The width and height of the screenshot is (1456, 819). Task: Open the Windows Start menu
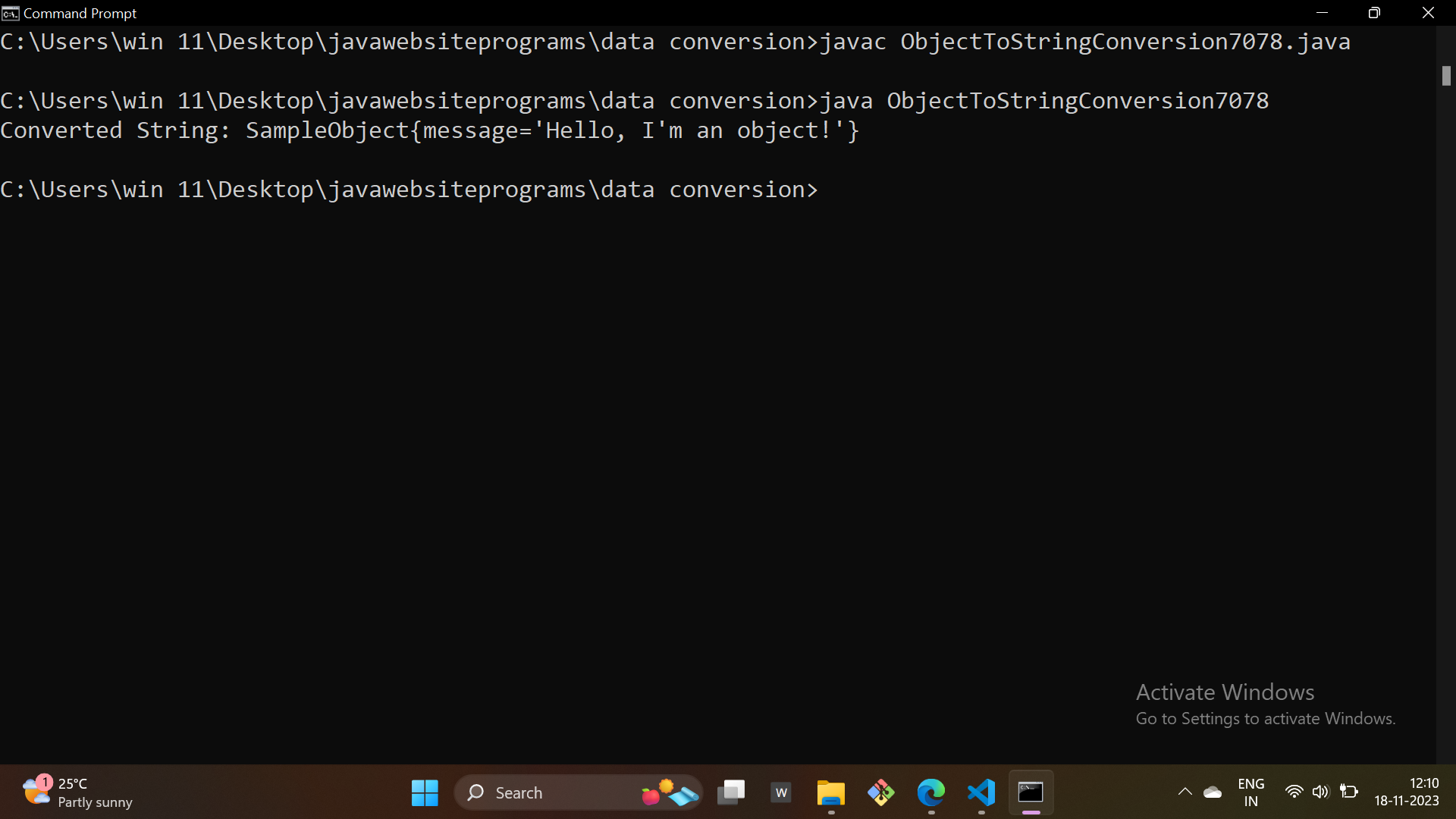pos(425,792)
